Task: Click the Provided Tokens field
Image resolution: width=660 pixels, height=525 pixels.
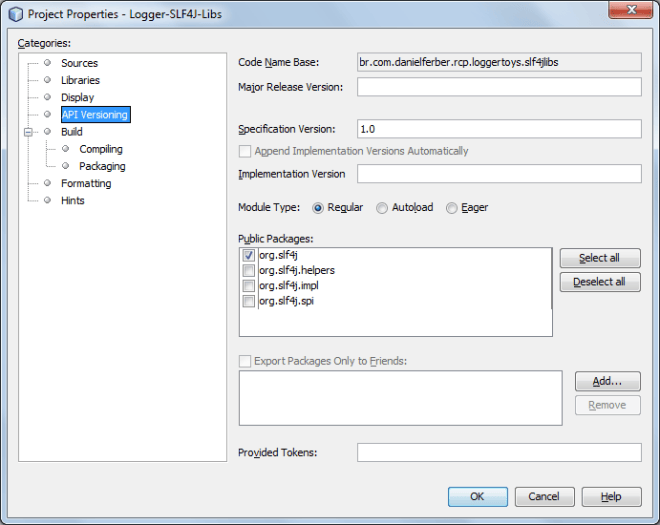Action: click(x=499, y=452)
